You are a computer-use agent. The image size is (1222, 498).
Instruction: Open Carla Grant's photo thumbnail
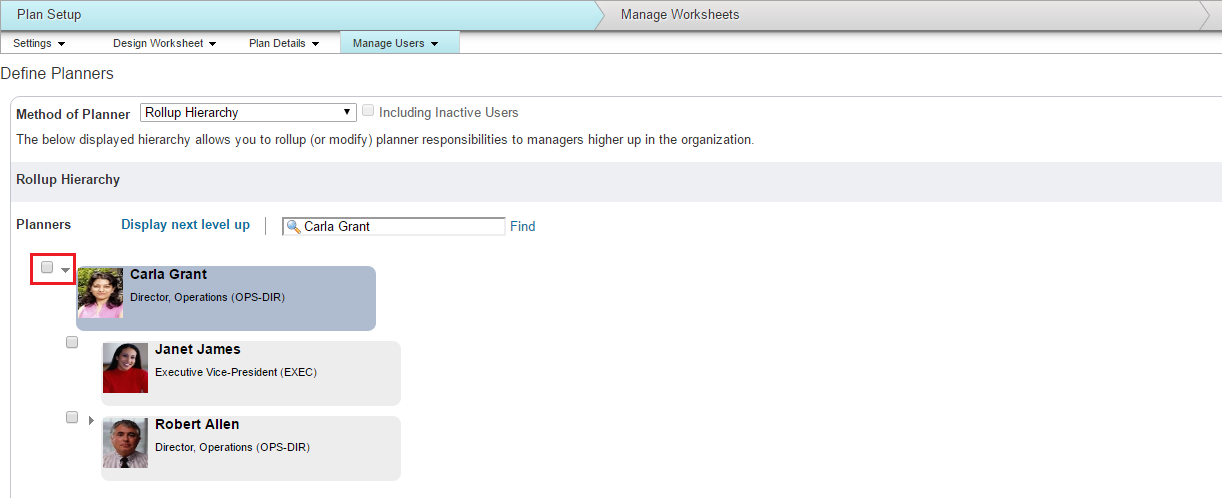click(100, 293)
